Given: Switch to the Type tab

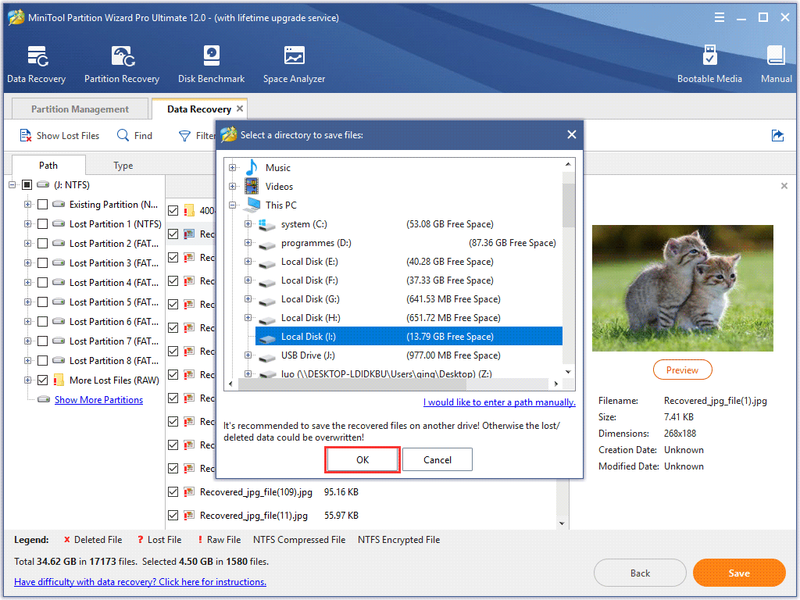Looking at the screenshot, I should [x=123, y=165].
